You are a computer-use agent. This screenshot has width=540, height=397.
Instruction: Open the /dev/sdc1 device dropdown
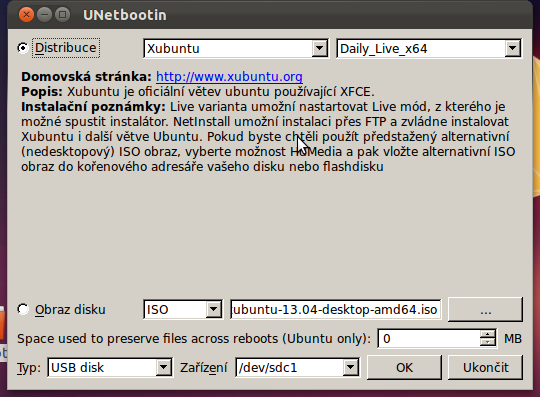tap(298, 368)
